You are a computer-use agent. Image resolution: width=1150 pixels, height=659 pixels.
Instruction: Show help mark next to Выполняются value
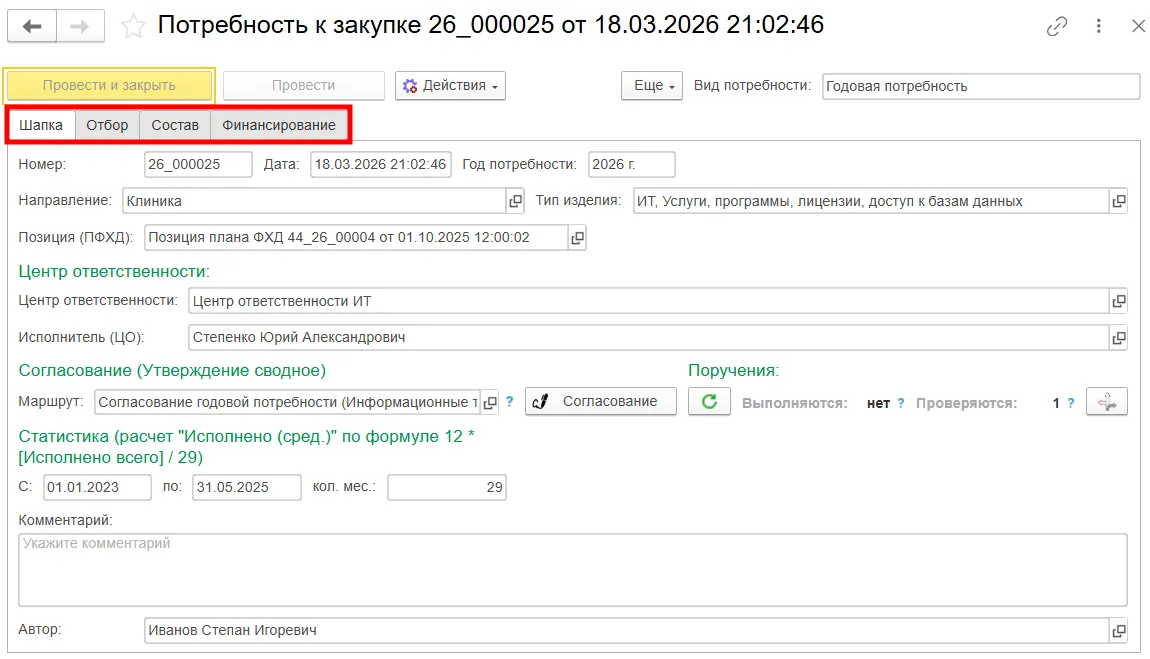[901, 403]
